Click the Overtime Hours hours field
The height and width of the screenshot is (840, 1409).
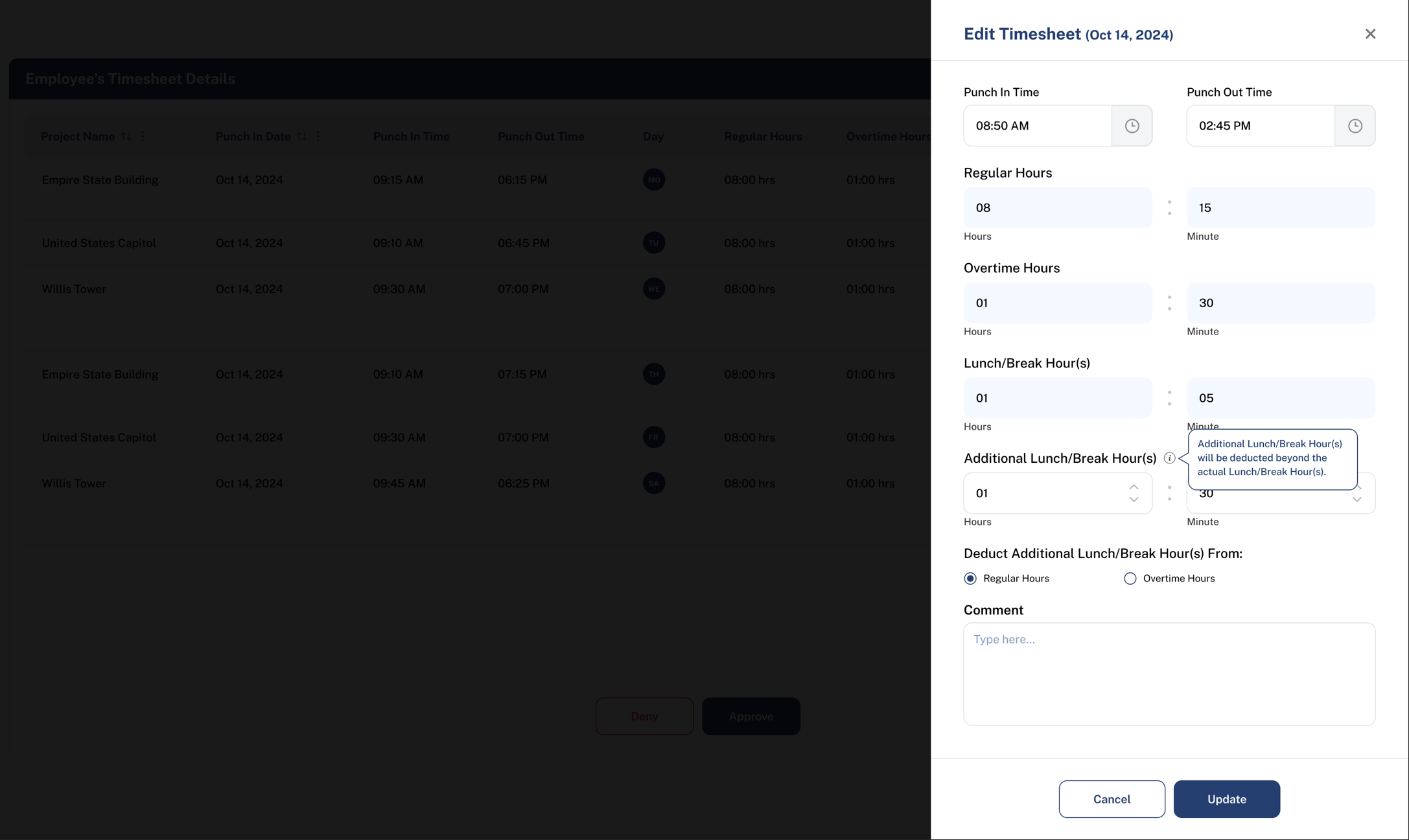1057,303
